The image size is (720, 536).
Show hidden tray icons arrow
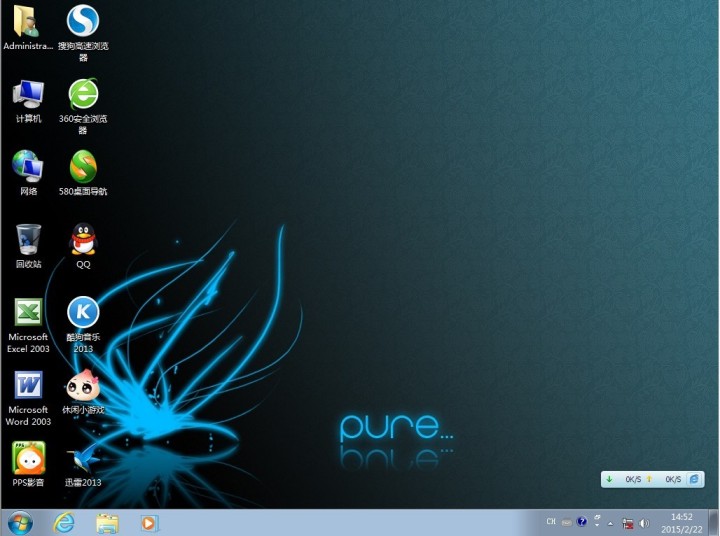610,522
